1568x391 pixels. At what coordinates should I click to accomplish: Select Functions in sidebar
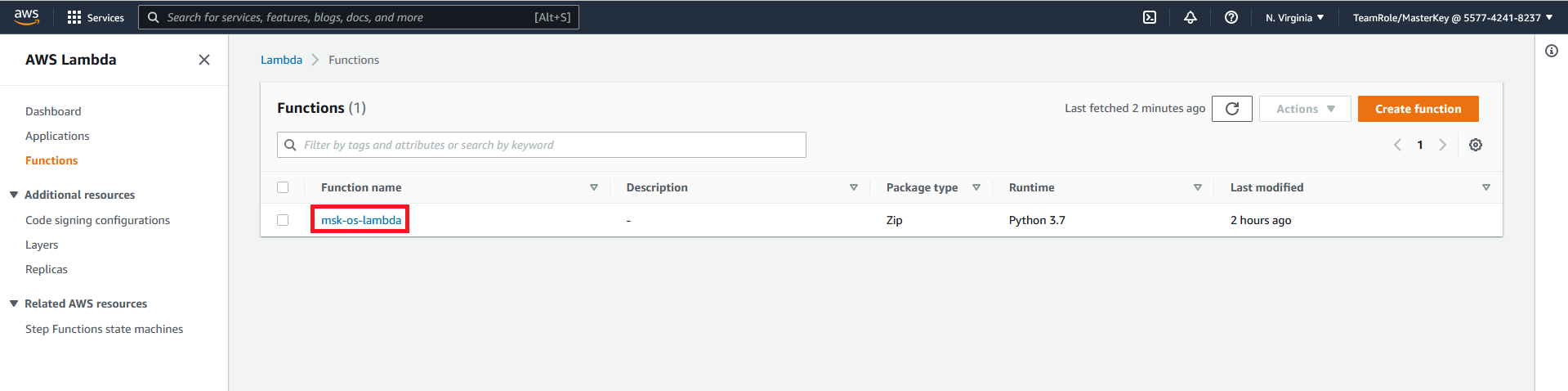[51, 160]
